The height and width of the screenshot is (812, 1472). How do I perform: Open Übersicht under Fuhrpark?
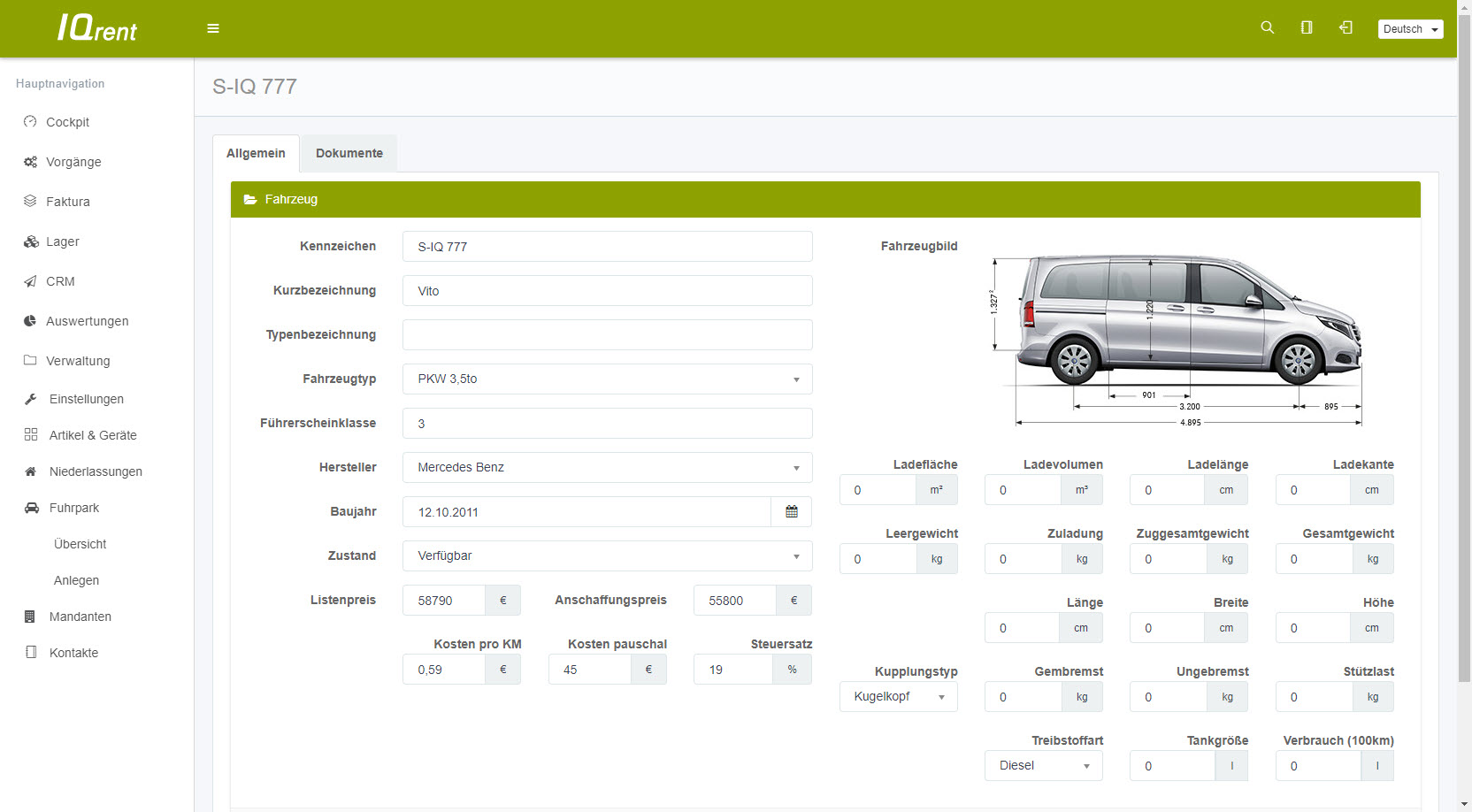80,544
